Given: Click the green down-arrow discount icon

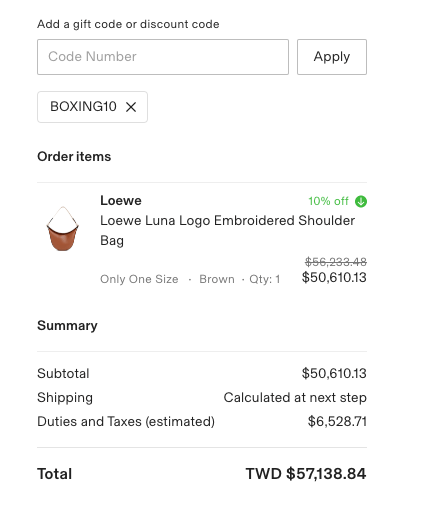Looking at the screenshot, I should (361, 201).
